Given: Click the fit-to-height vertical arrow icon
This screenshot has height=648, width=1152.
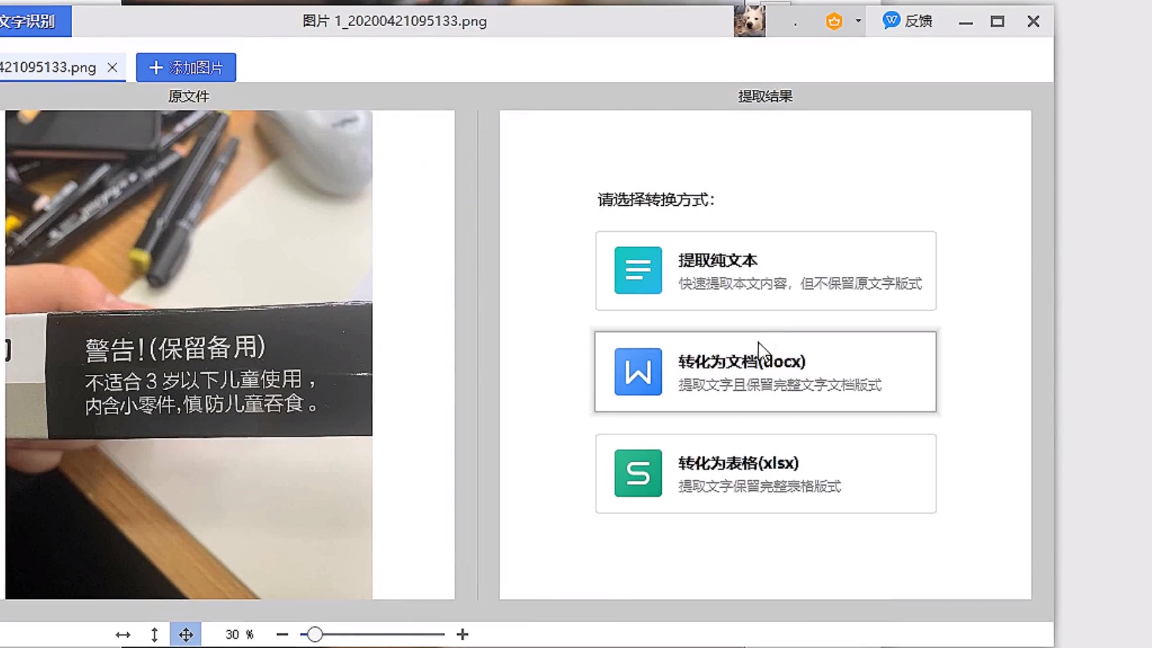Looking at the screenshot, I should point(154,635).
